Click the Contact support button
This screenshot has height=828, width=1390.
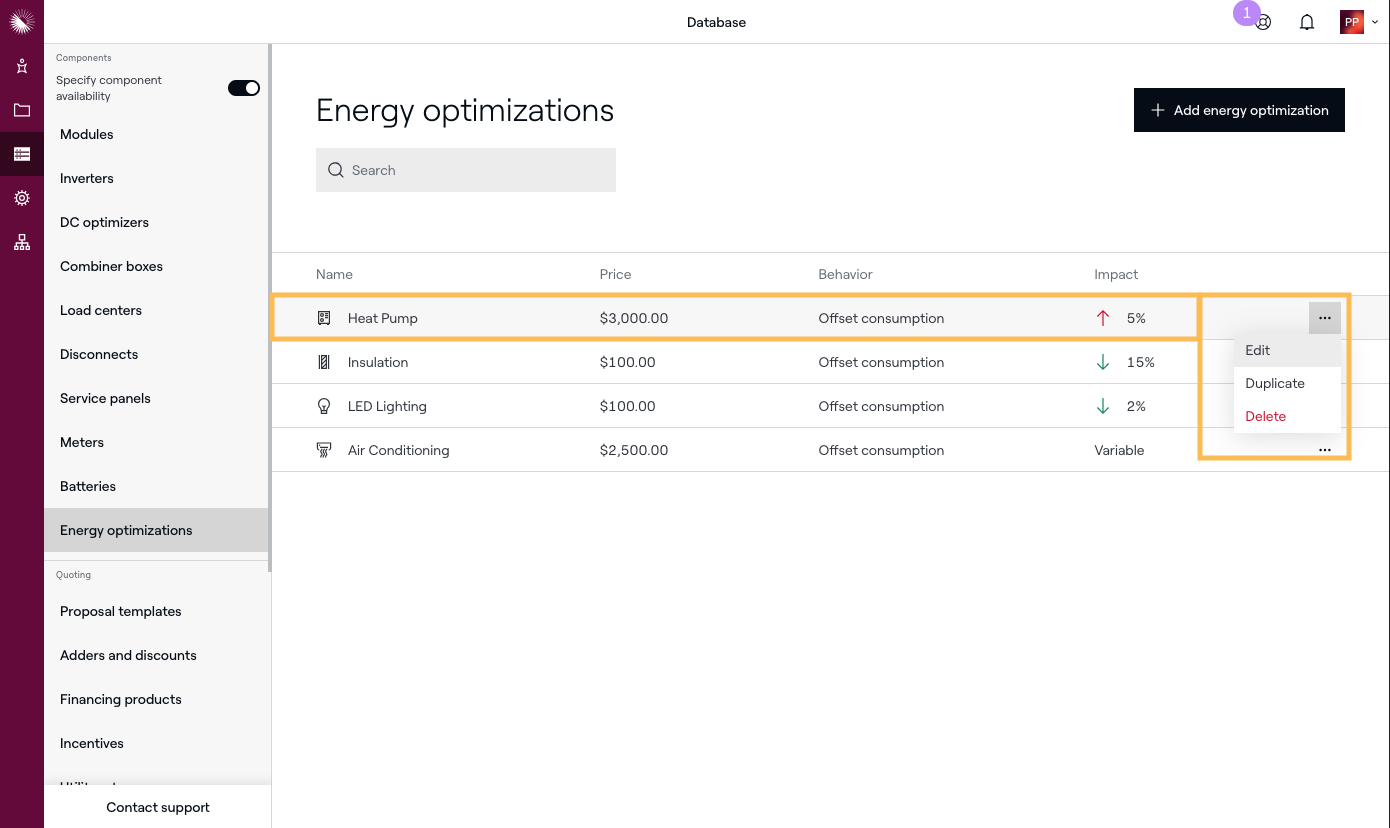click(x=158, y=807)
